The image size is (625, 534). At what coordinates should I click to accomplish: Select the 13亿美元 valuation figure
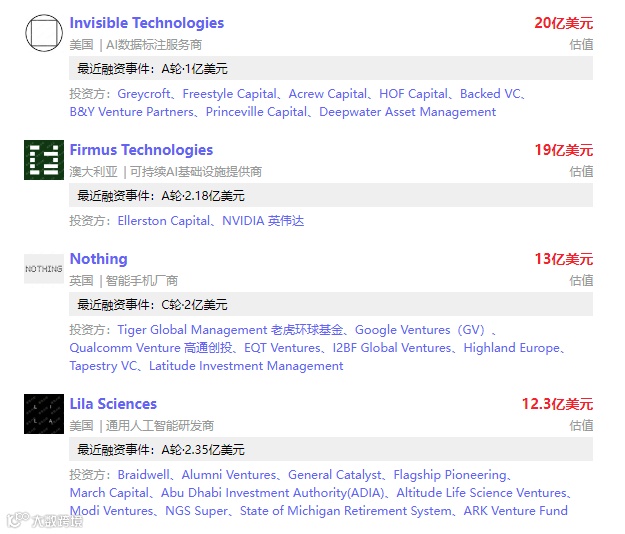coord(564,259)
